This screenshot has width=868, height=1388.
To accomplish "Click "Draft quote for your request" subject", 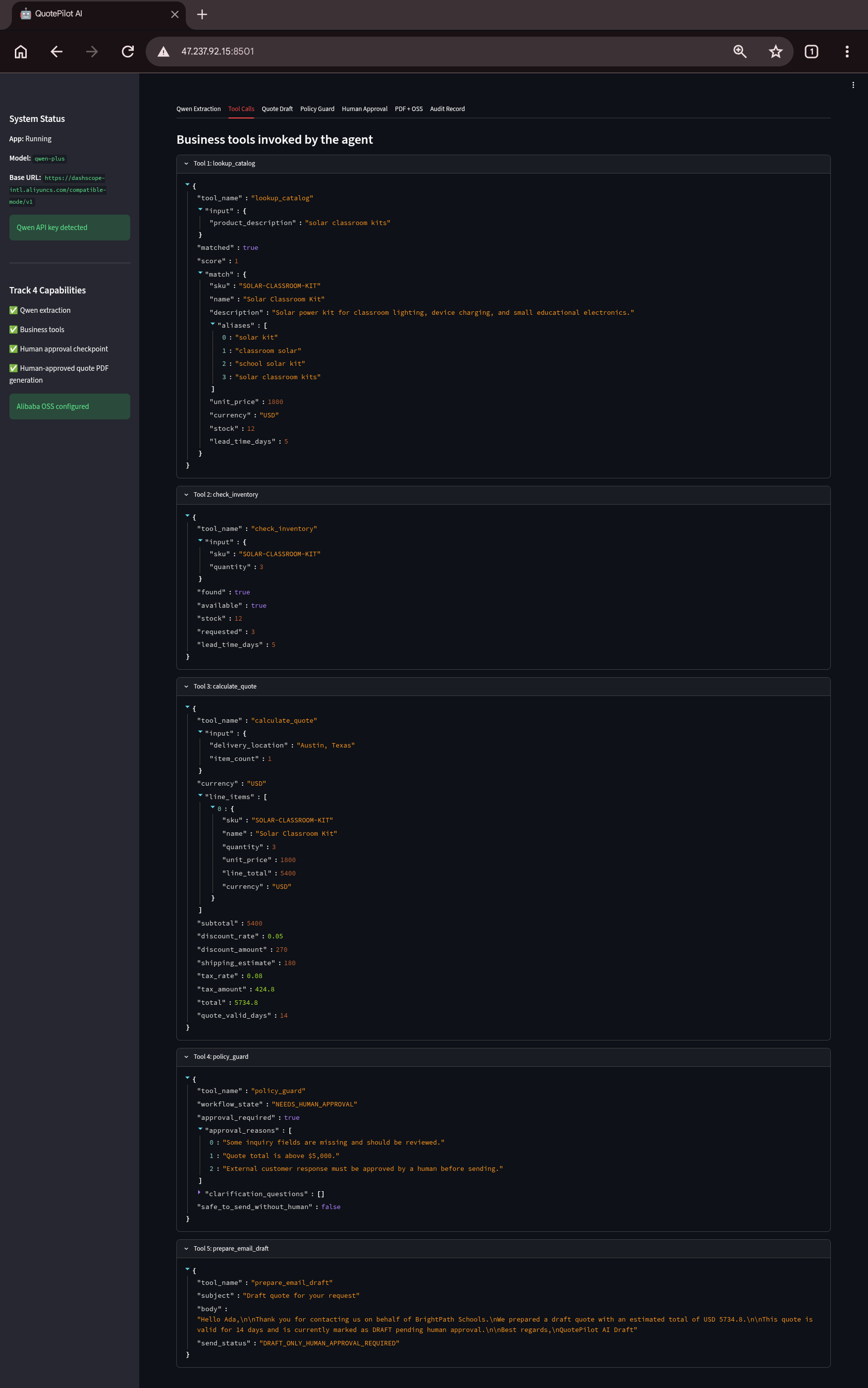I will click(x=301, y=1295).
